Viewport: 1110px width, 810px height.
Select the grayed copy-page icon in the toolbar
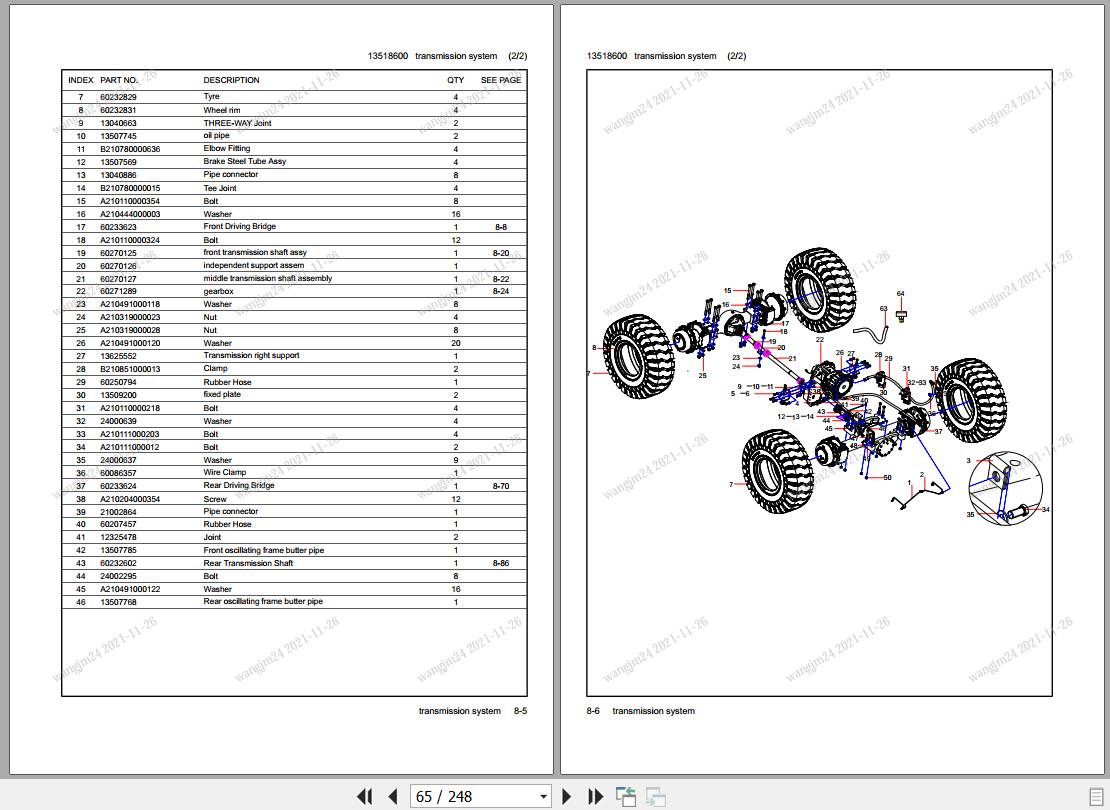pyautogui.click(x=656, y=795)
